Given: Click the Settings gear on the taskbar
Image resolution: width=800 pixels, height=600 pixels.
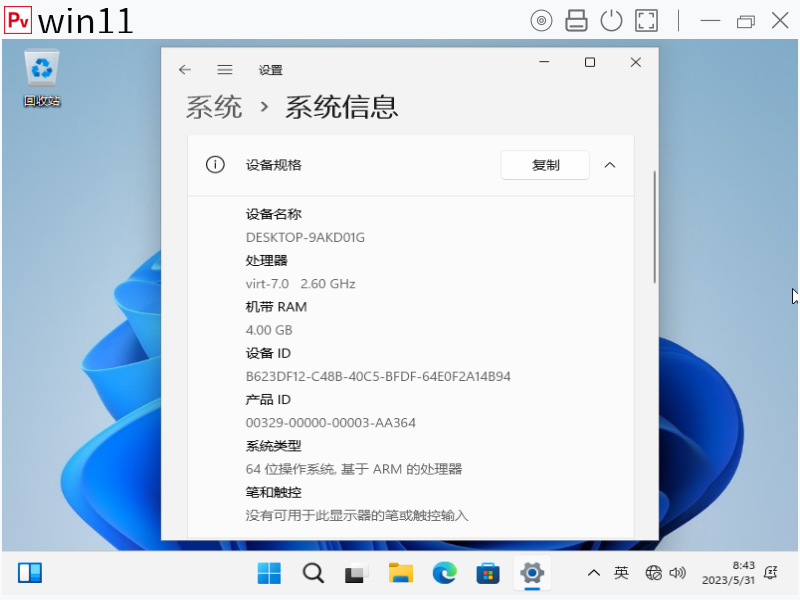Looking at the screenshot, I should click(532, 573).
